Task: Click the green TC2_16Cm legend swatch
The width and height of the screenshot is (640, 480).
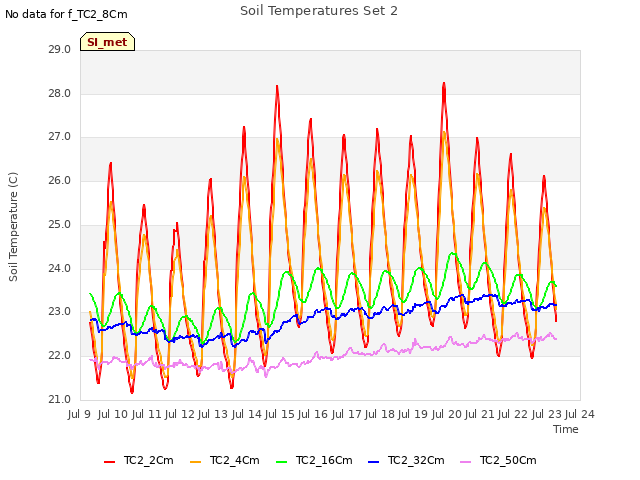Action: (282, 462)
